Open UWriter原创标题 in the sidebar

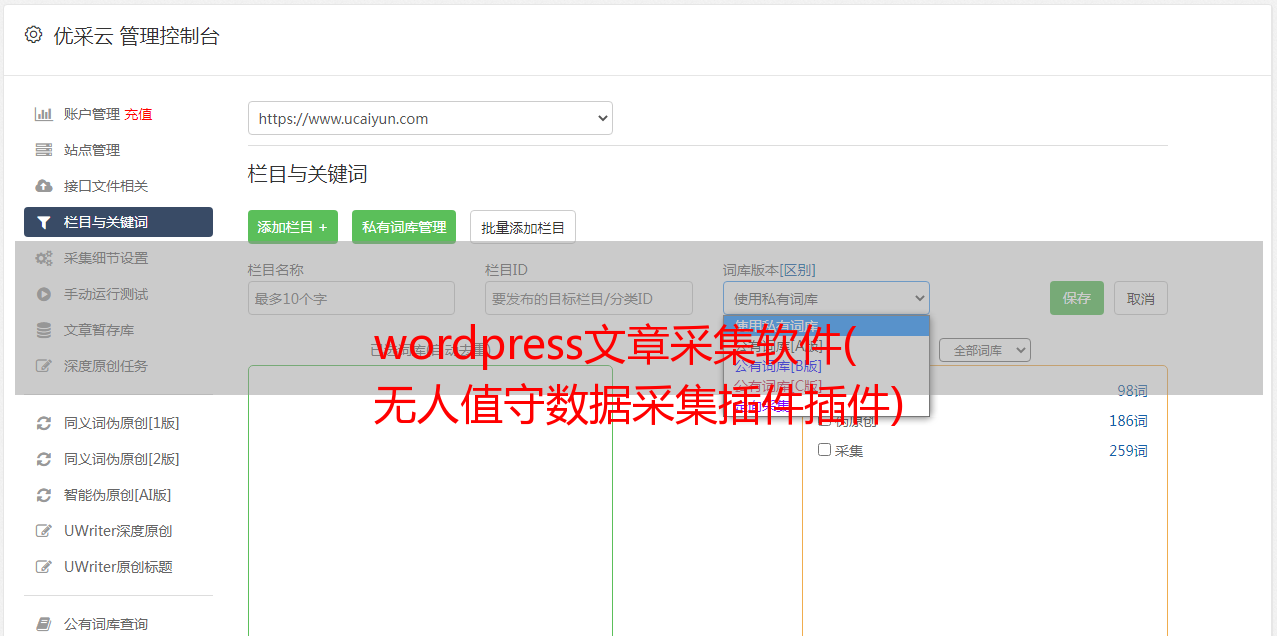[118, 567]
